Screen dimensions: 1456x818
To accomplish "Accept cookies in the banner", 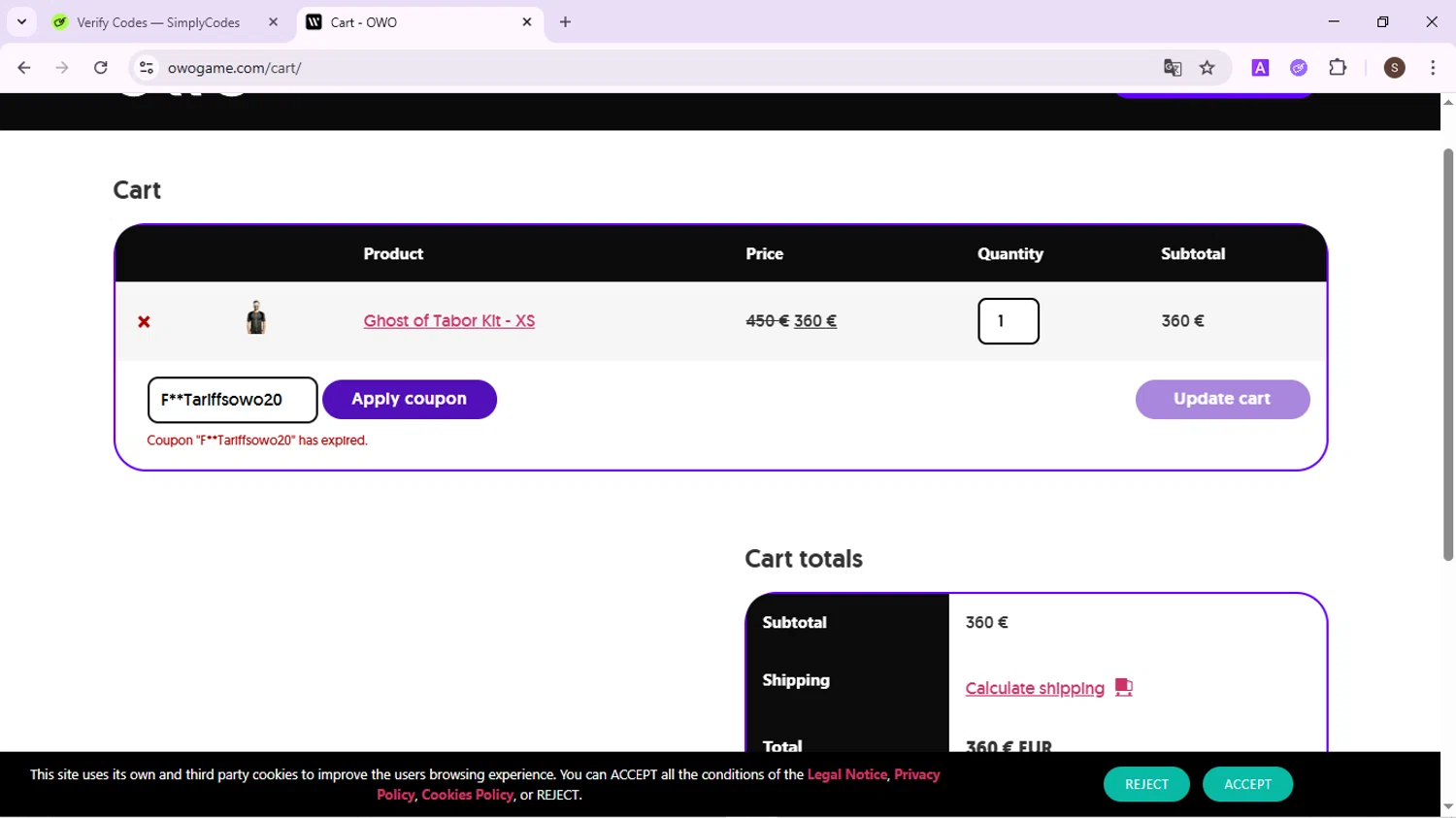I will (x=1247, y=784).
